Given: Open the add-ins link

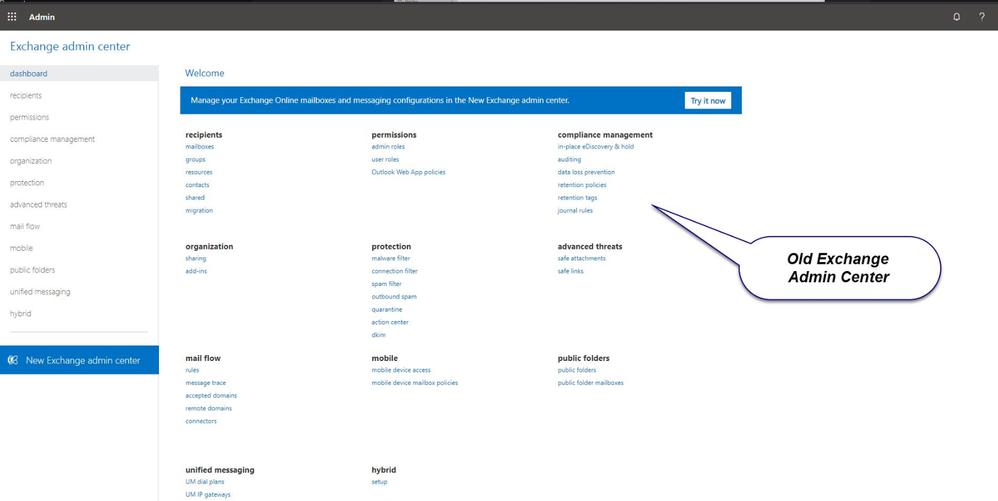Looking at the screenshot, I should 196,271.
